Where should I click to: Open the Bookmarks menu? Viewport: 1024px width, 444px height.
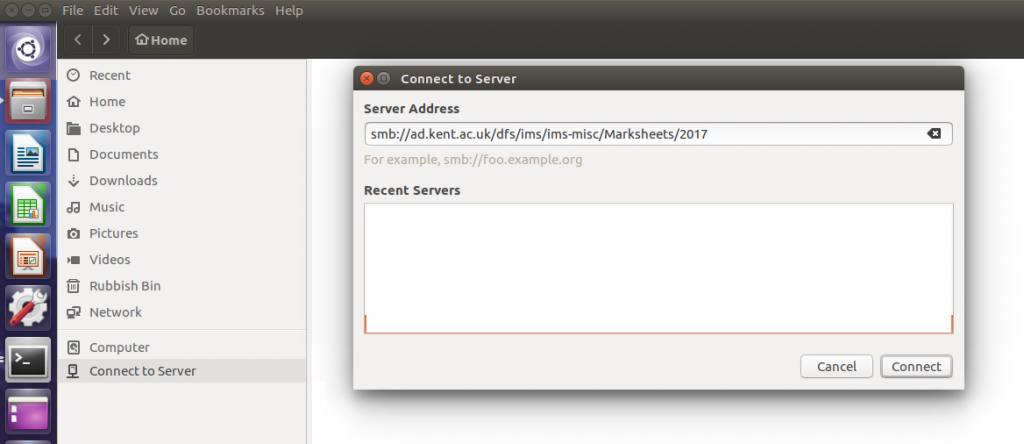[230, 11]
